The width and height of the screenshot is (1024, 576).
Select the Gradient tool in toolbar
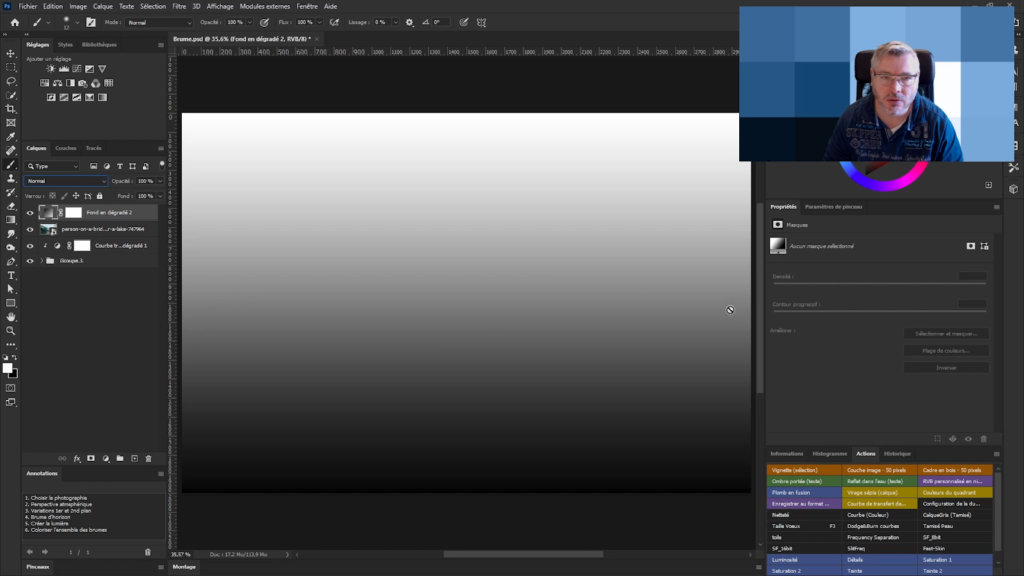tap(10, 220)
